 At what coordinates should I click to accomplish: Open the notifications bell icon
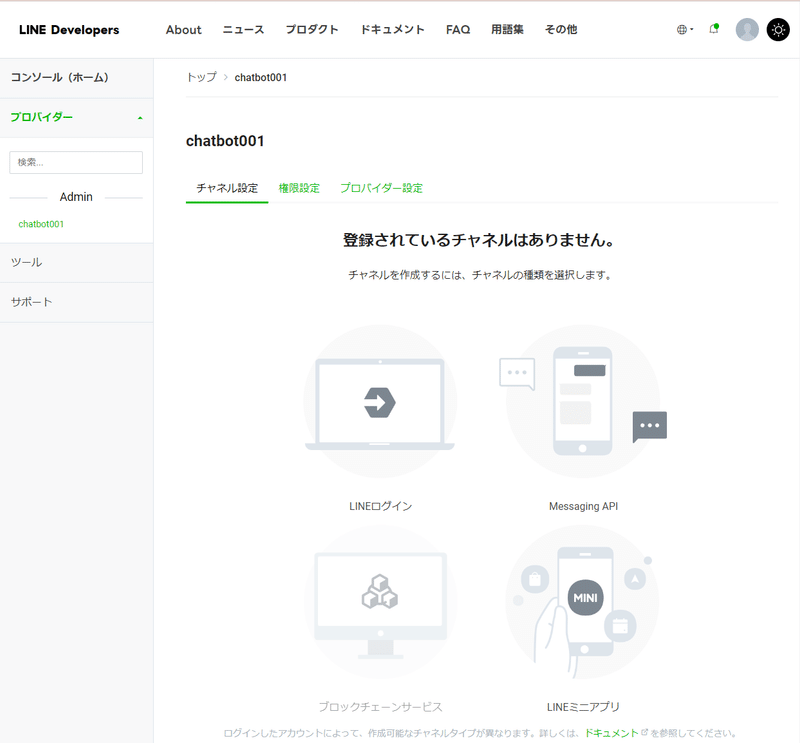click(x=714, y=29)
